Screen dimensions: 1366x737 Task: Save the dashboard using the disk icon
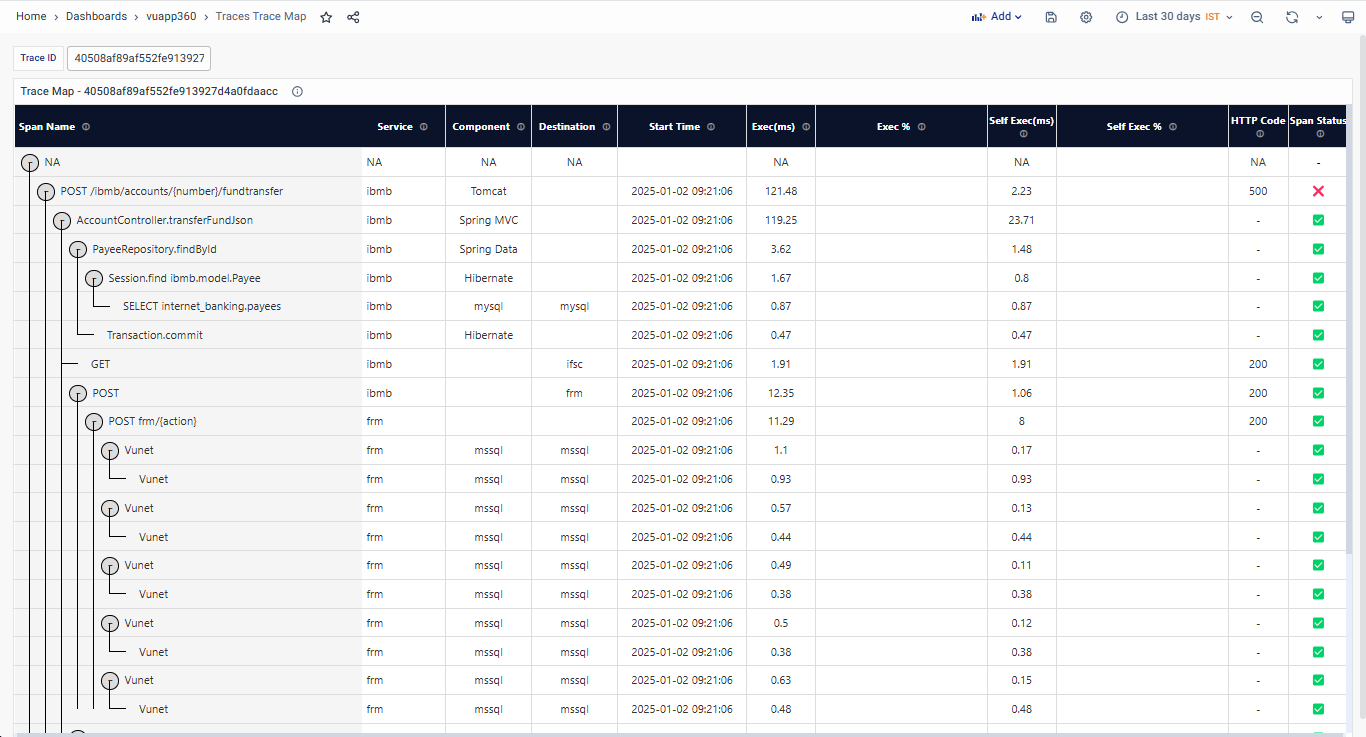[1051, 17]
